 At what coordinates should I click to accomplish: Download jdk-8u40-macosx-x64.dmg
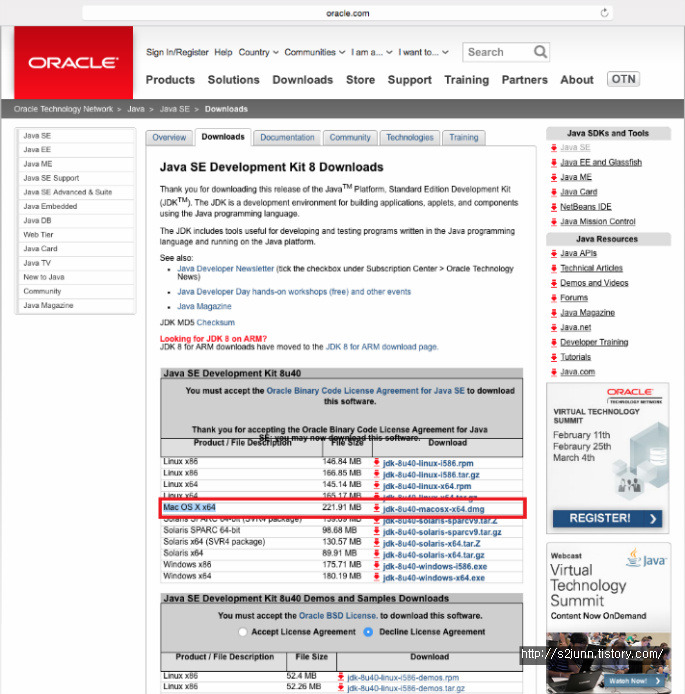click(434, 509)
